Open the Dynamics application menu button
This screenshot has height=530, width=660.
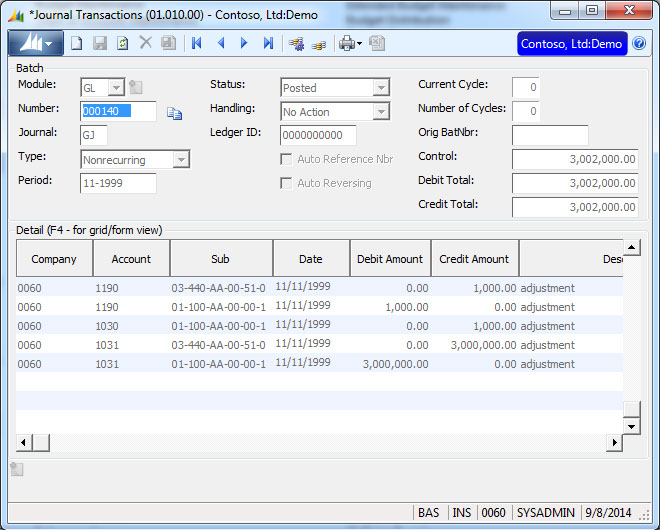pyautogui.click(x=36, y=43)
